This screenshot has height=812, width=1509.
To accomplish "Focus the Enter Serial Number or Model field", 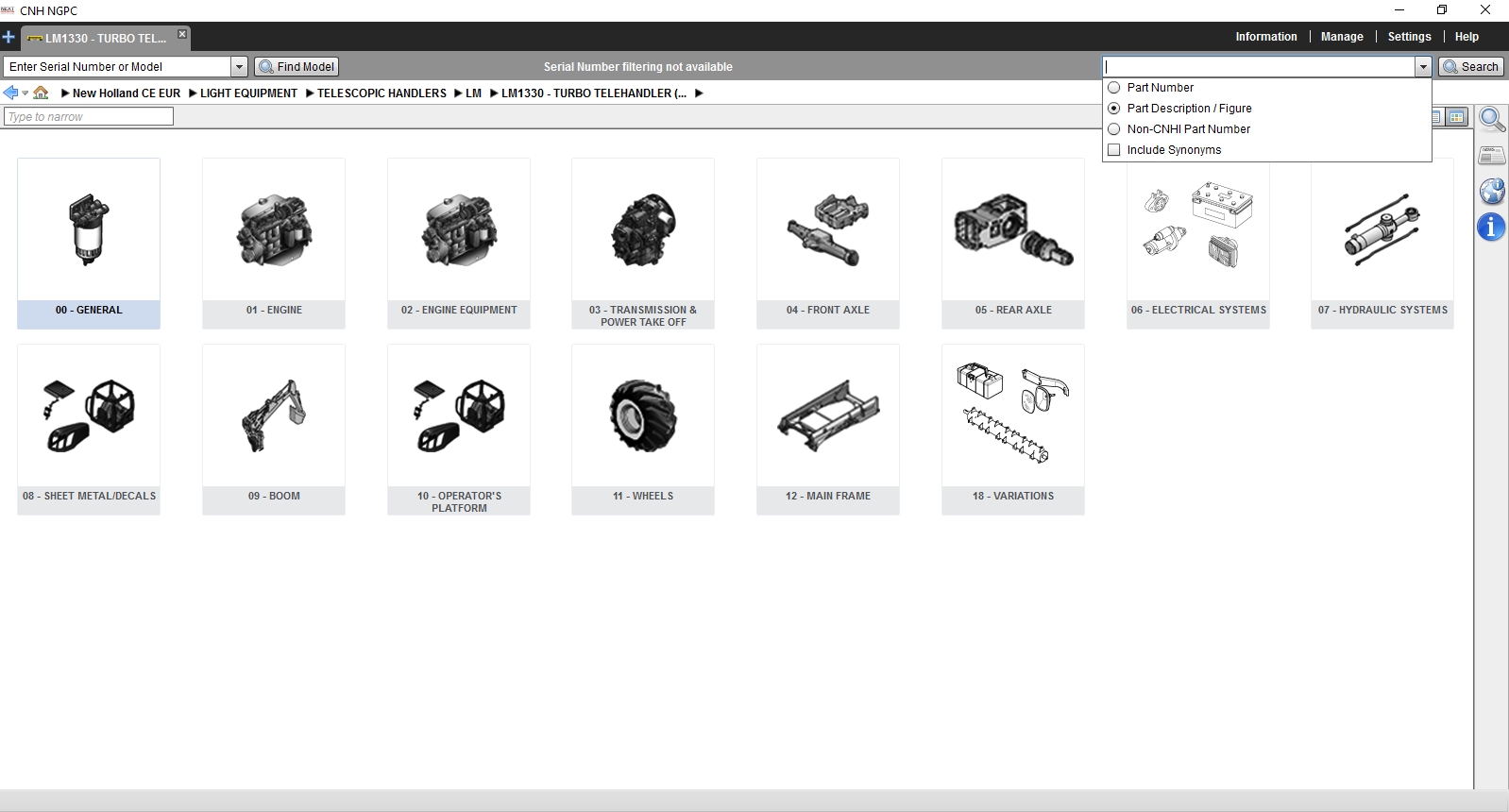I will coord(117,67).
